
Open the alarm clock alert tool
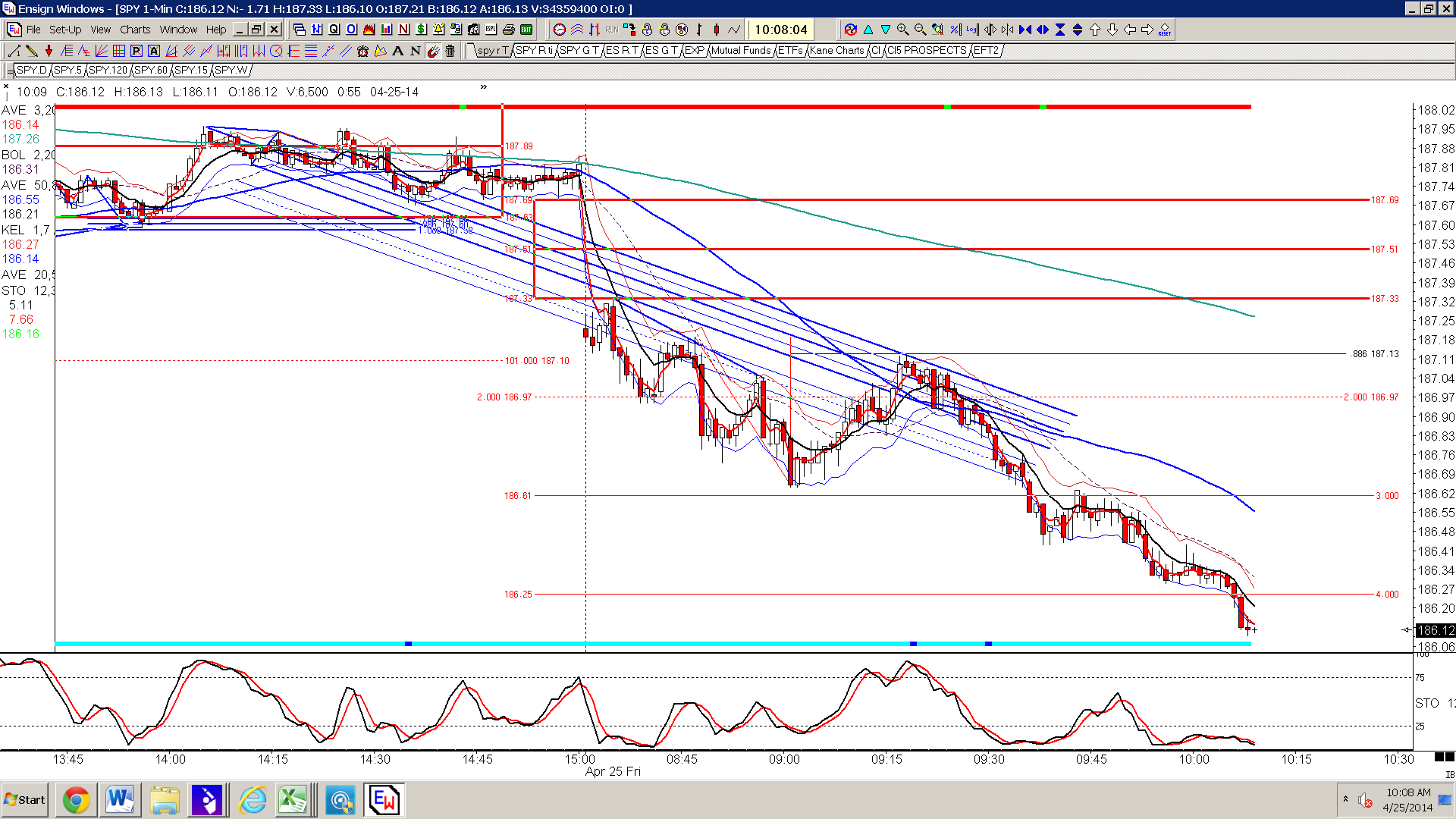tap(362, 51)
